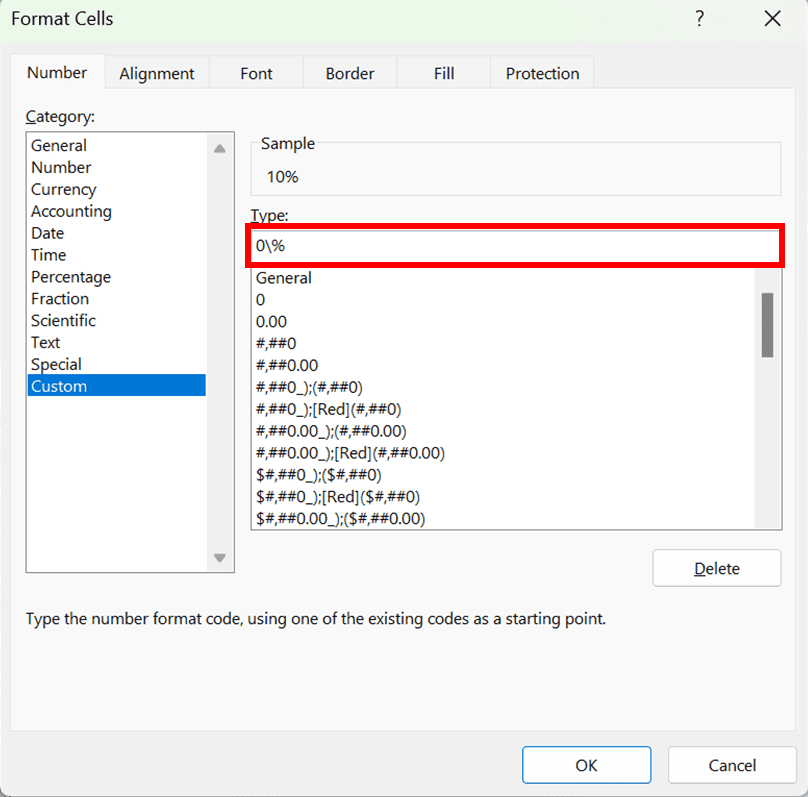Switch to the Alignment tab

pos(157,74)
